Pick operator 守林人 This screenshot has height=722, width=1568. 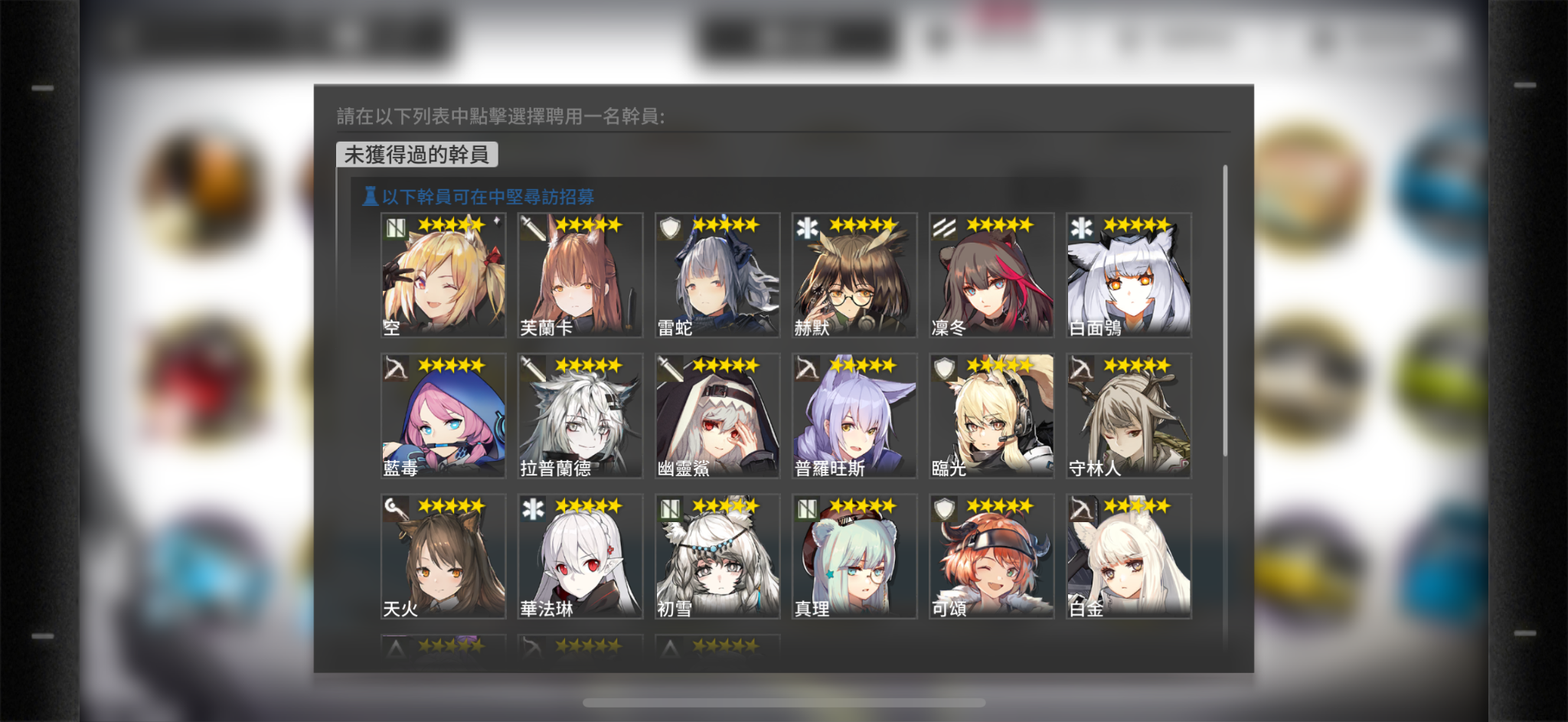(1129, 416)
